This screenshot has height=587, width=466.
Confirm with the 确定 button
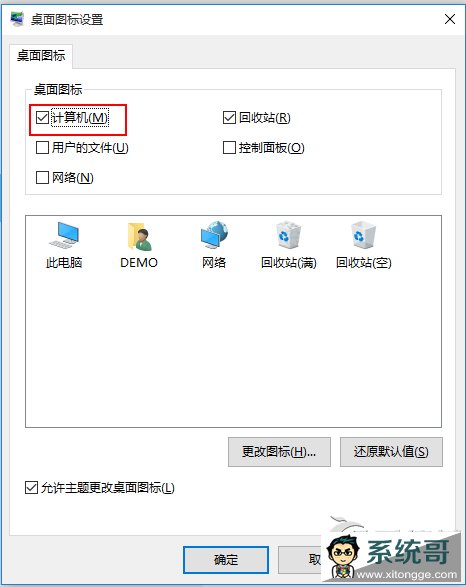(226, 560)
